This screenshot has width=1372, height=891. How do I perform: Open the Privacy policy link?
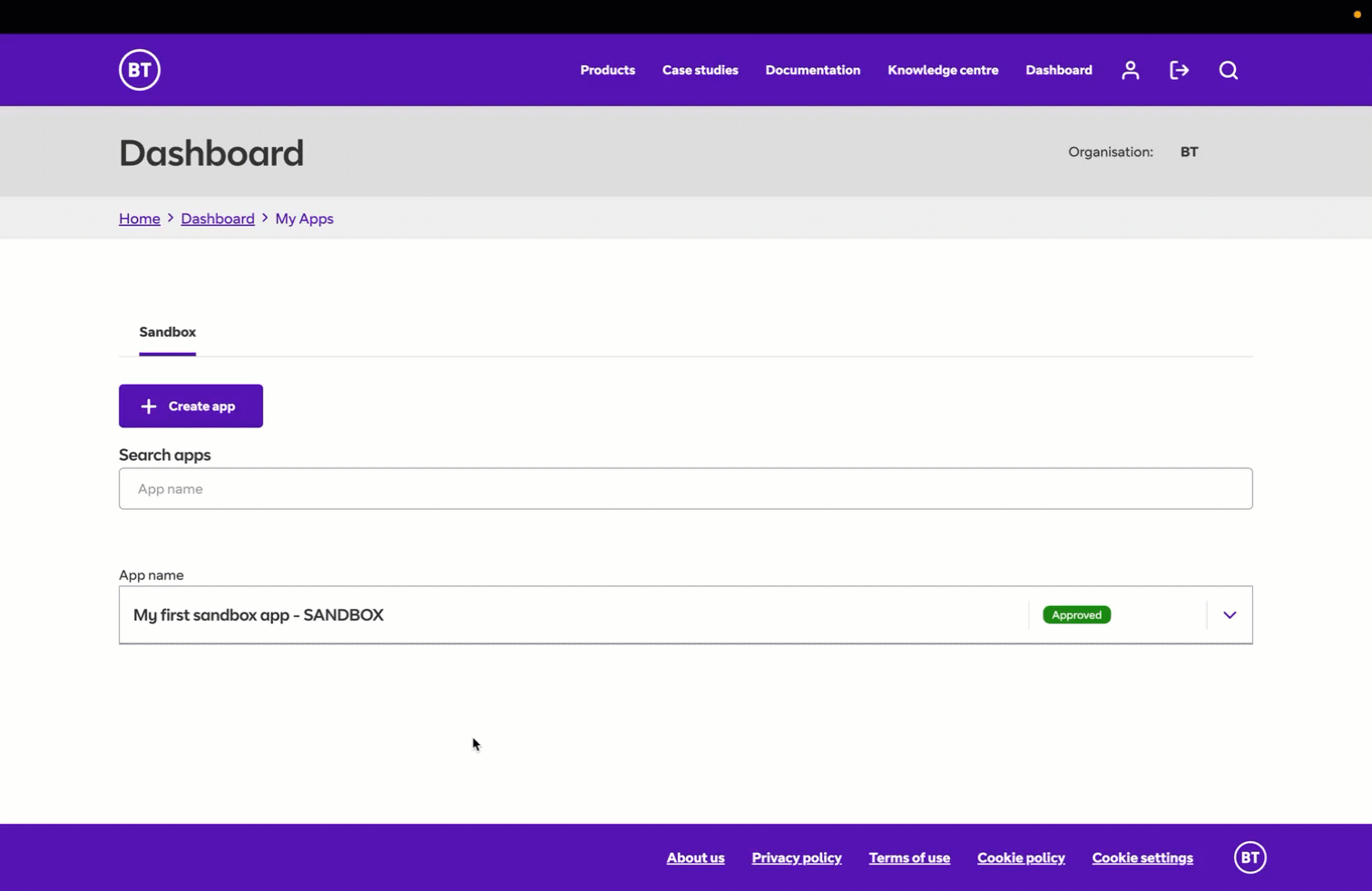(x=797, y=857)
